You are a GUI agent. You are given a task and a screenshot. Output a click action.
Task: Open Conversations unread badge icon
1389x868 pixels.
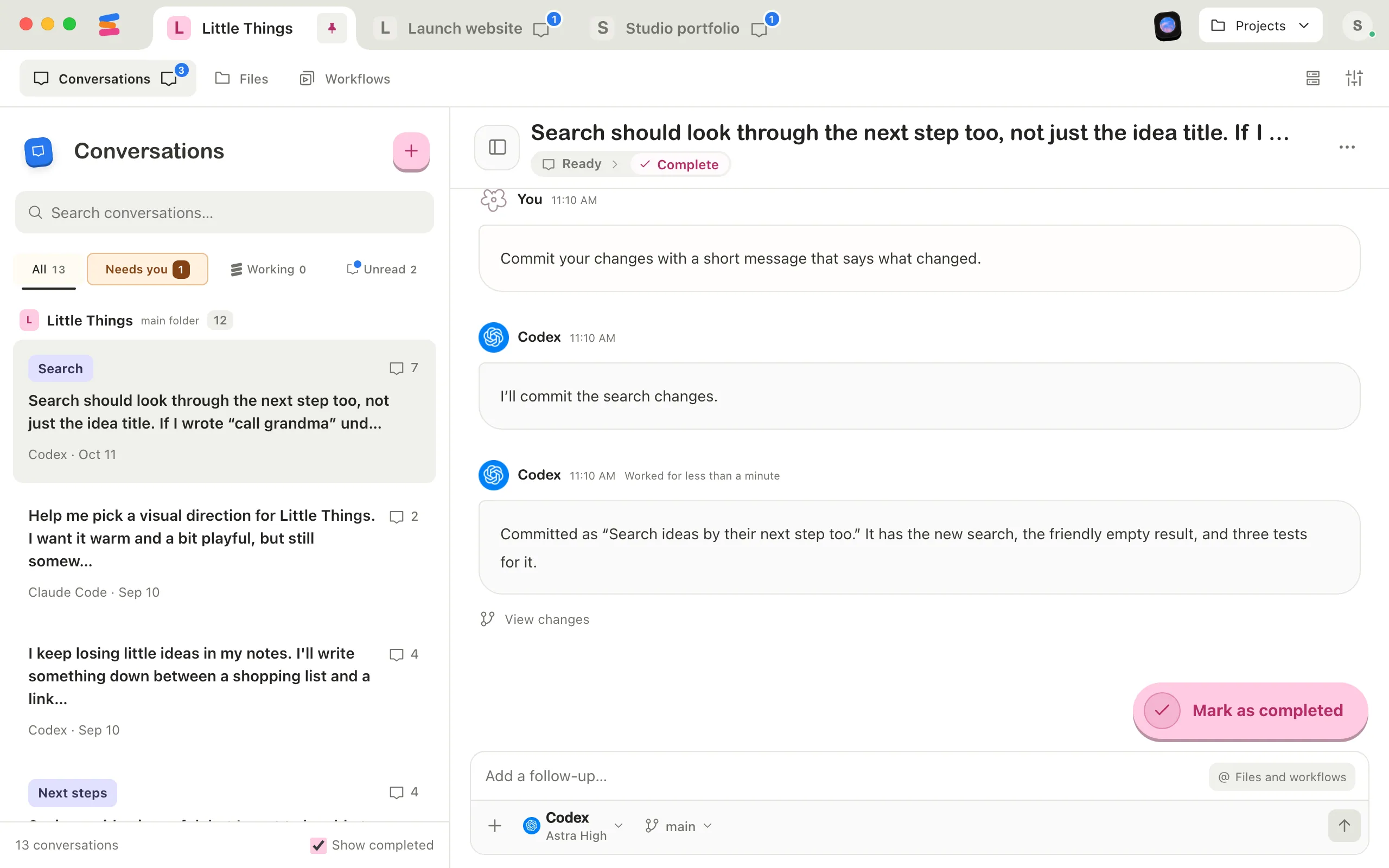(169, 79)
